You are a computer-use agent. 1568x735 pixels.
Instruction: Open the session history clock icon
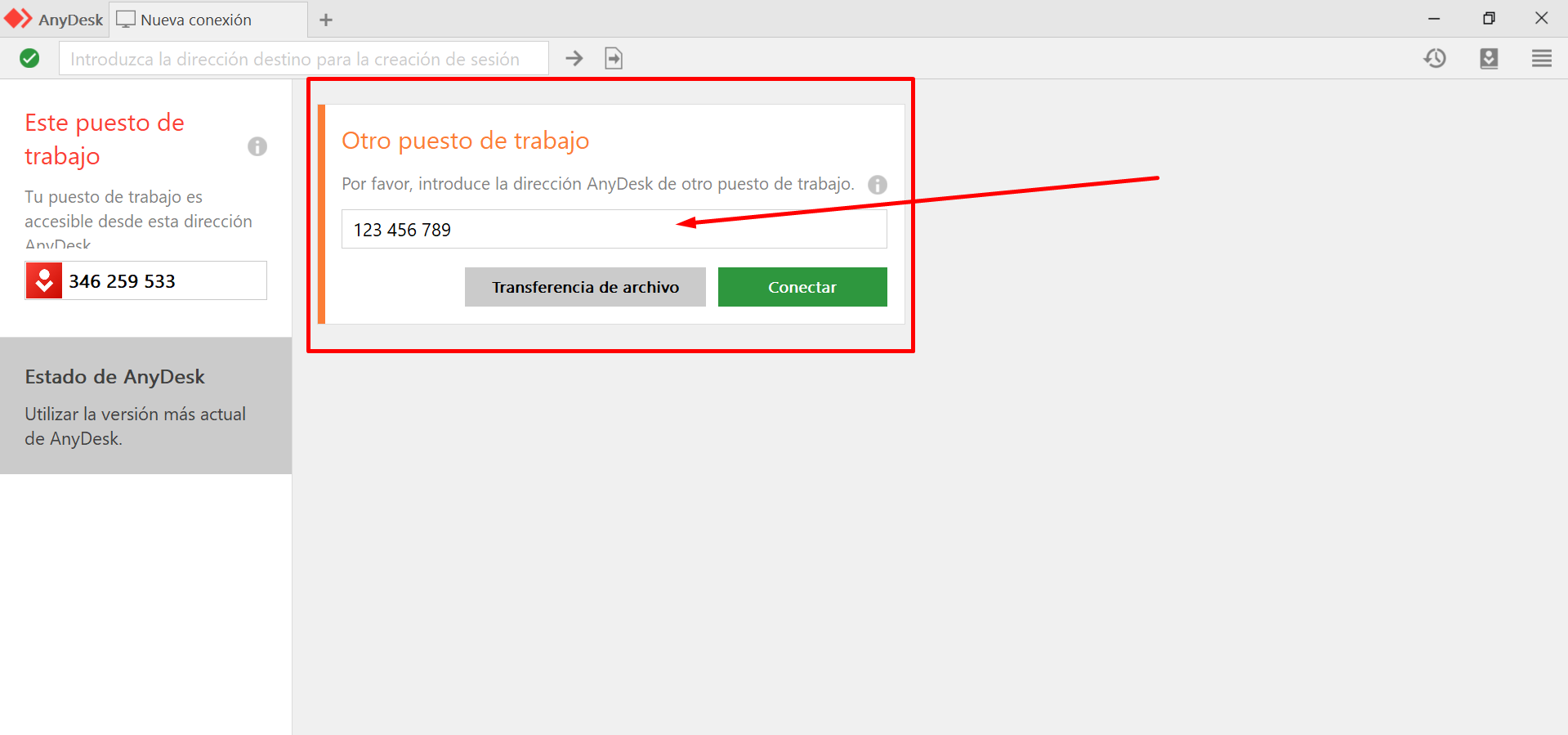click(1435, 58)
